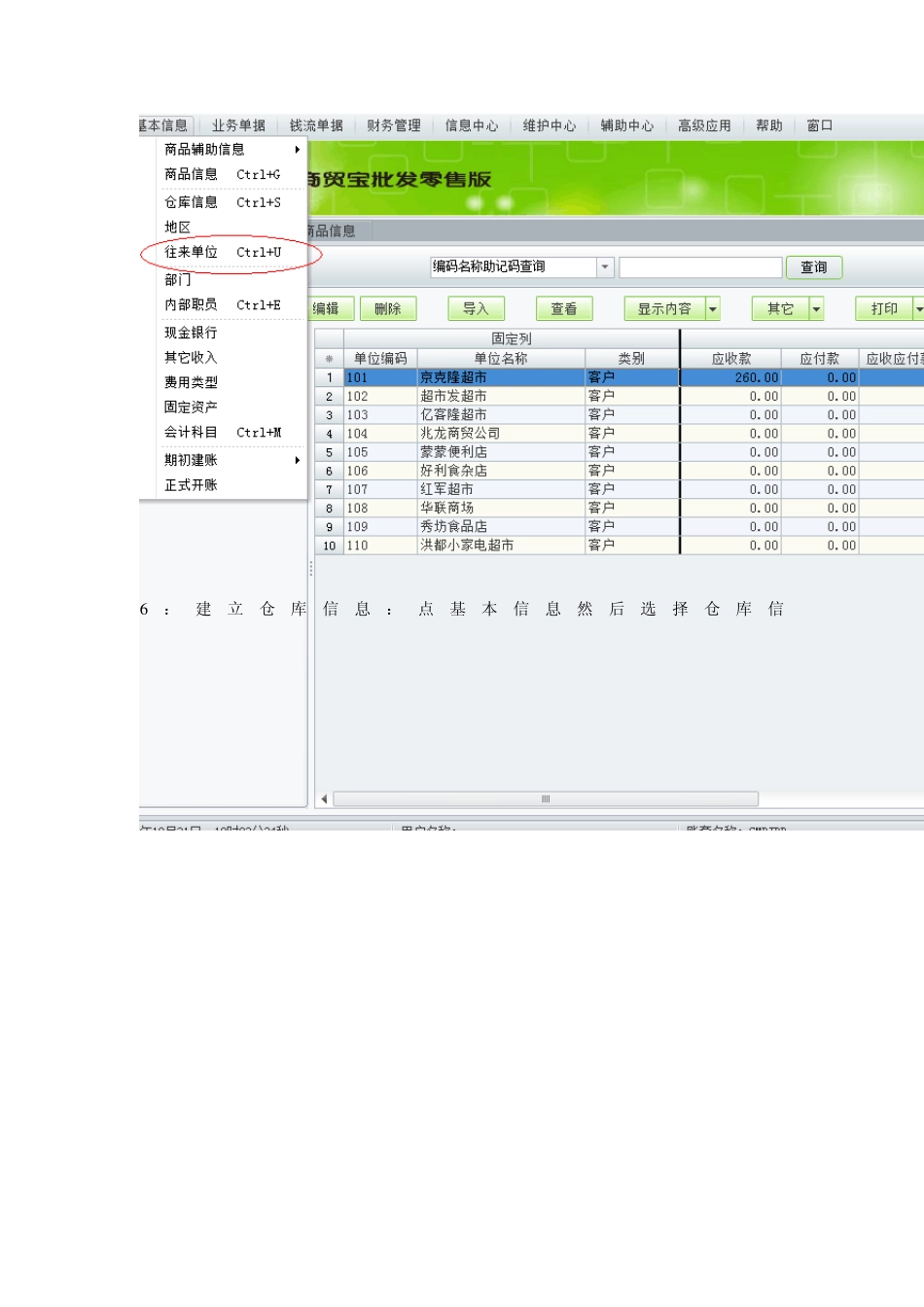The width and height of the screenshot is (924, 1307).
Task: Click the grid select-all corner cell
Action: click(329, 358)
